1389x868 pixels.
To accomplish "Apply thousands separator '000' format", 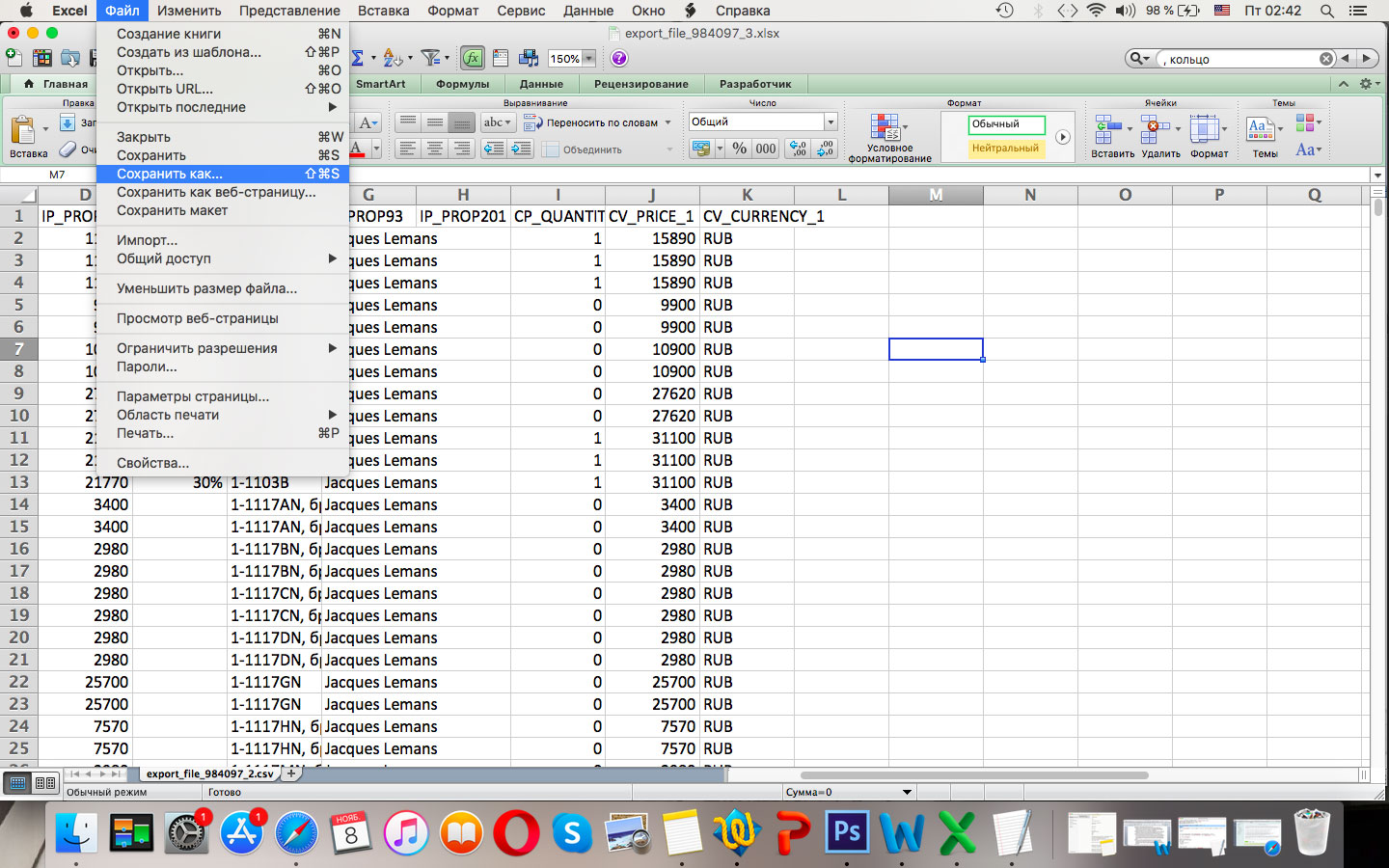I will coord(766,149).
